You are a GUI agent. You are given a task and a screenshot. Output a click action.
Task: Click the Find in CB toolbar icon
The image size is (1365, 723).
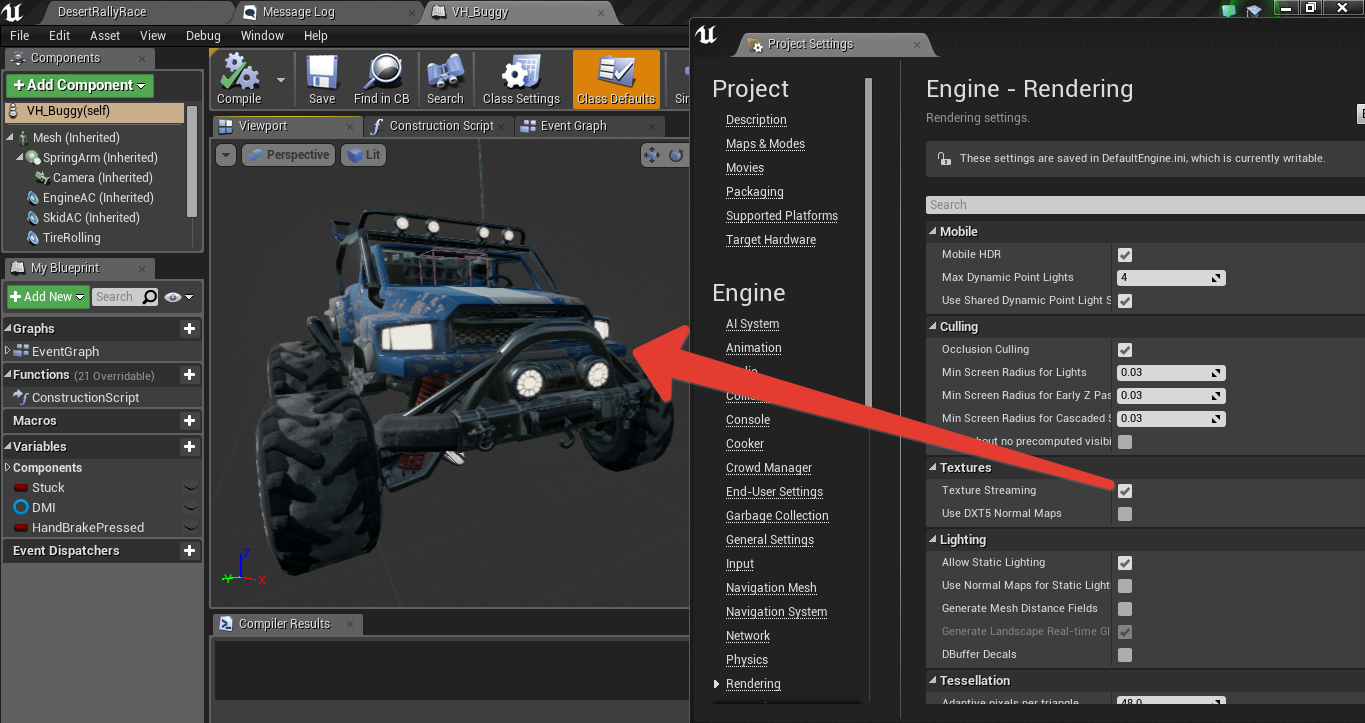pyautogui.click(x=382, y=79)
